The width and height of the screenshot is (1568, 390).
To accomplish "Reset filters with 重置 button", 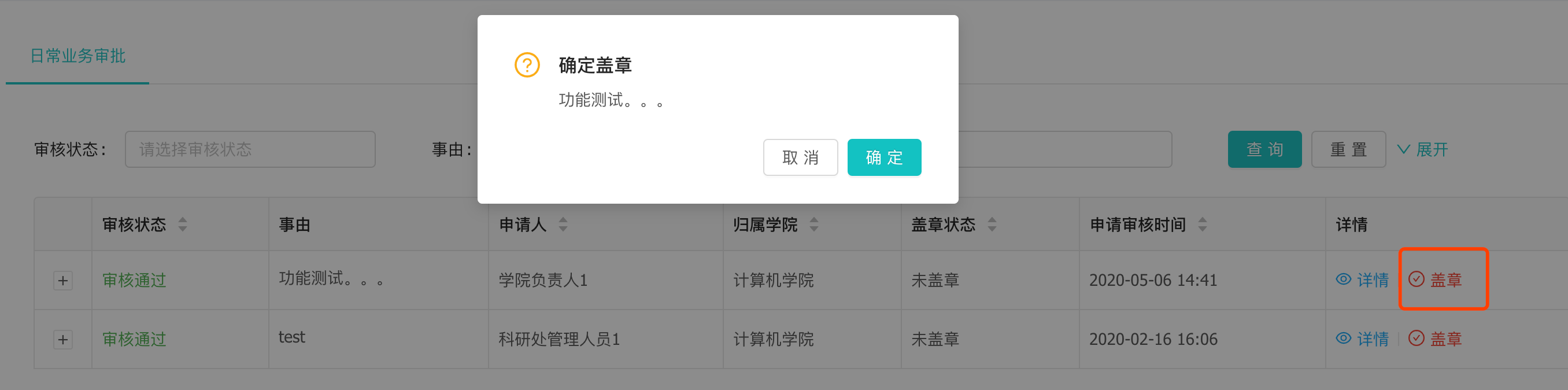I will [x=1349, y=149].
